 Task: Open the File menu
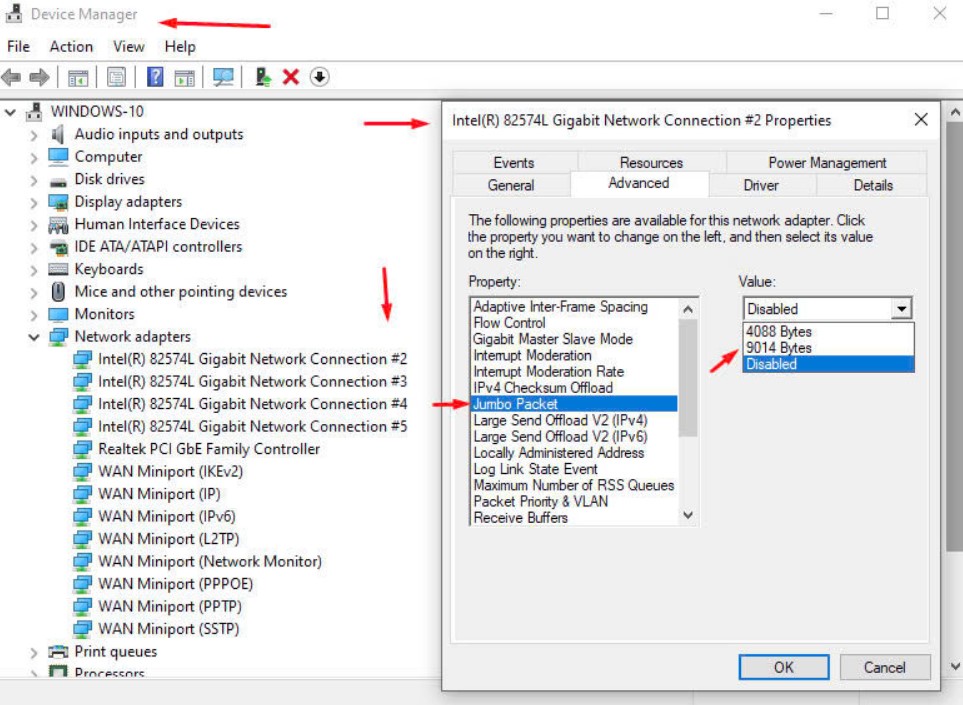tap(18, 47)
